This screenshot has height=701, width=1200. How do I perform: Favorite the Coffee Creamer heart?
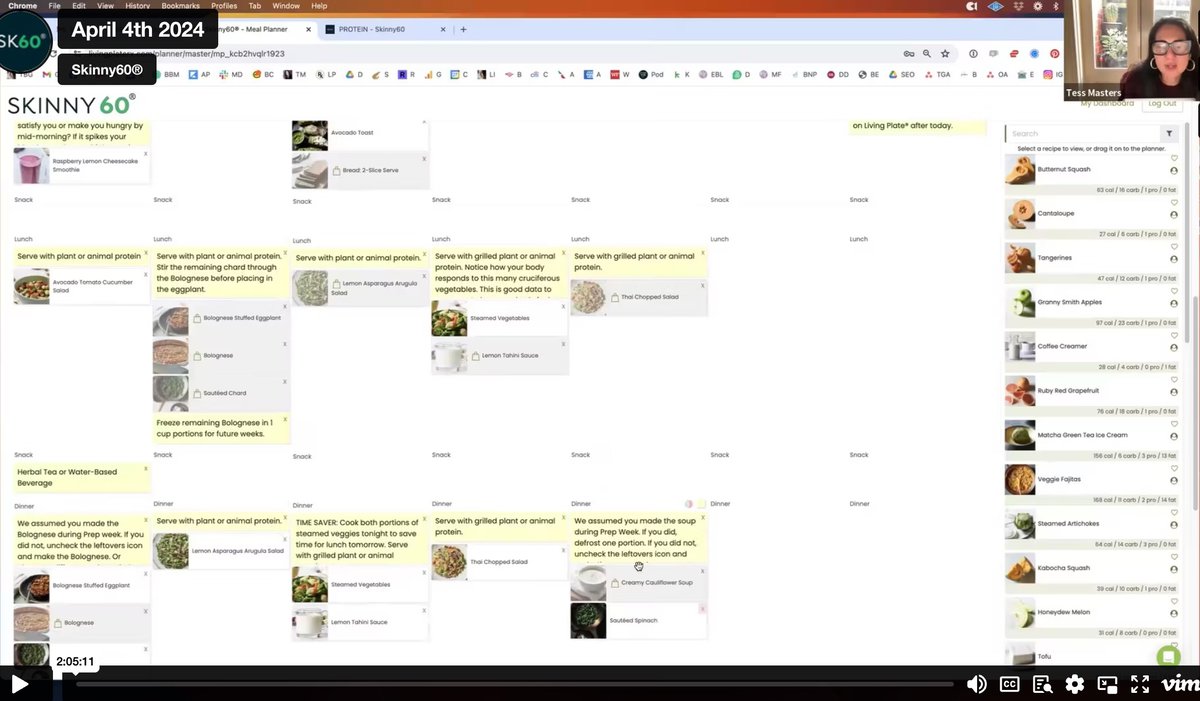(x=1174, y=335)
